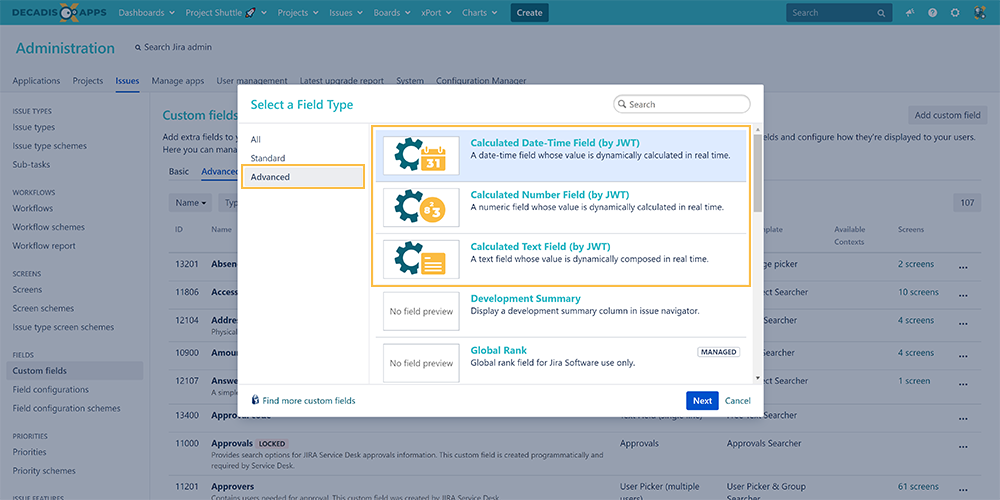Open Sub-tasks in sidebar
The height and width of the screenshot is (500, 1000).
pos(31,164)
